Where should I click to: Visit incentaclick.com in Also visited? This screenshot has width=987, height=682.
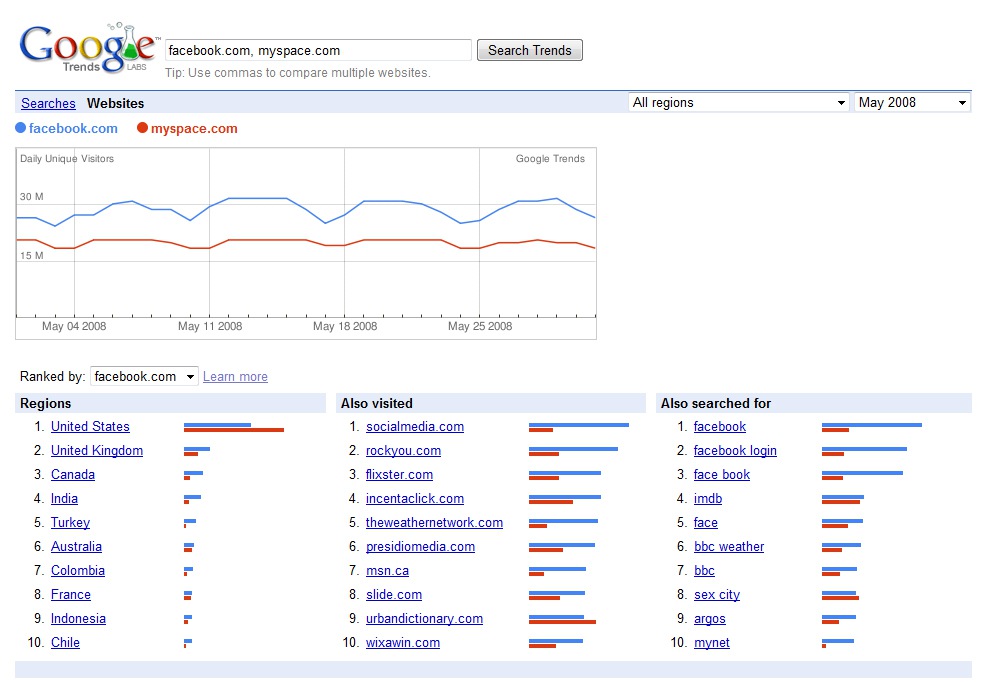pos(415,498)
